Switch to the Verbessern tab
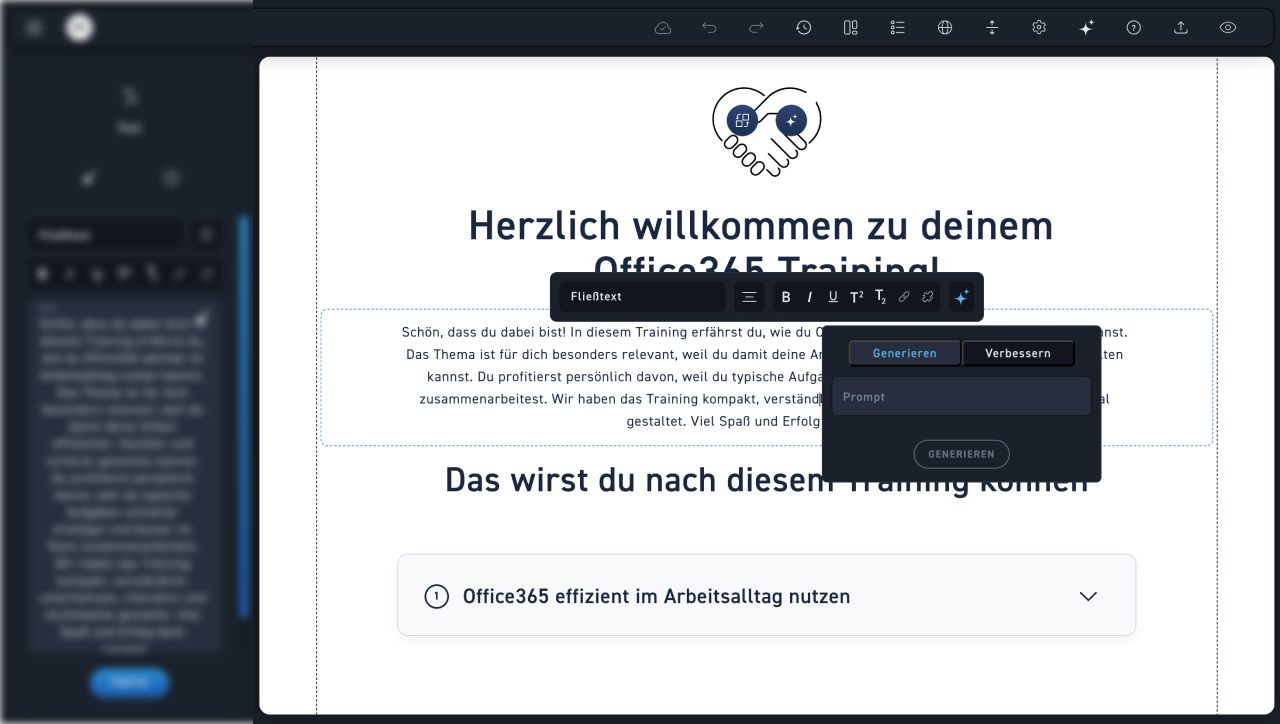The height and width of the screenshot is (724, 1280). [x=1018, y=353]
